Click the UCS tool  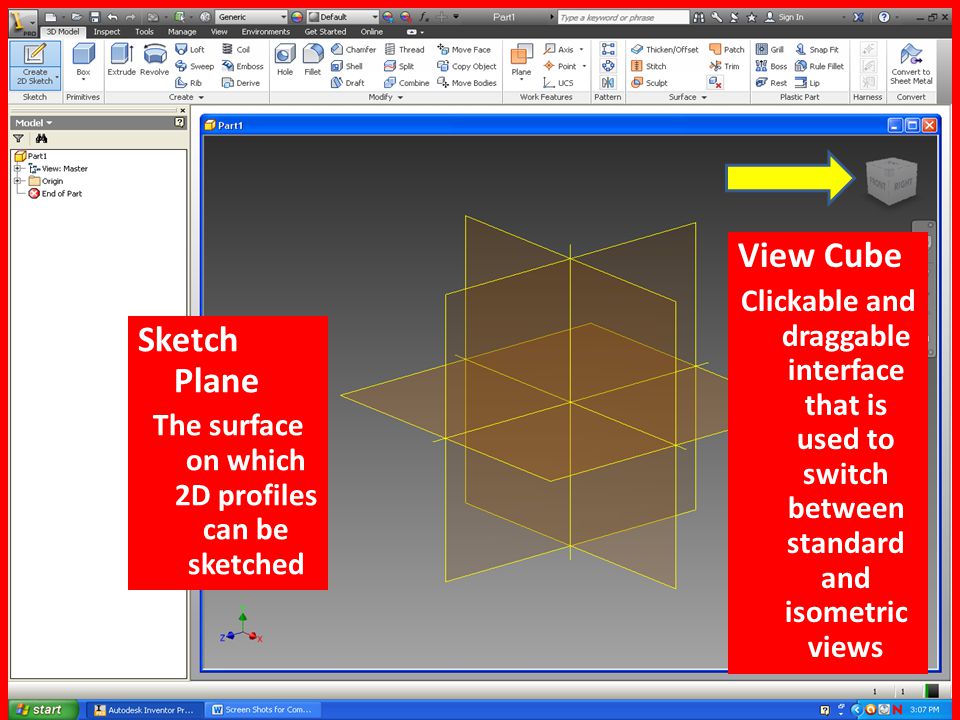click(x=558, y=83)
